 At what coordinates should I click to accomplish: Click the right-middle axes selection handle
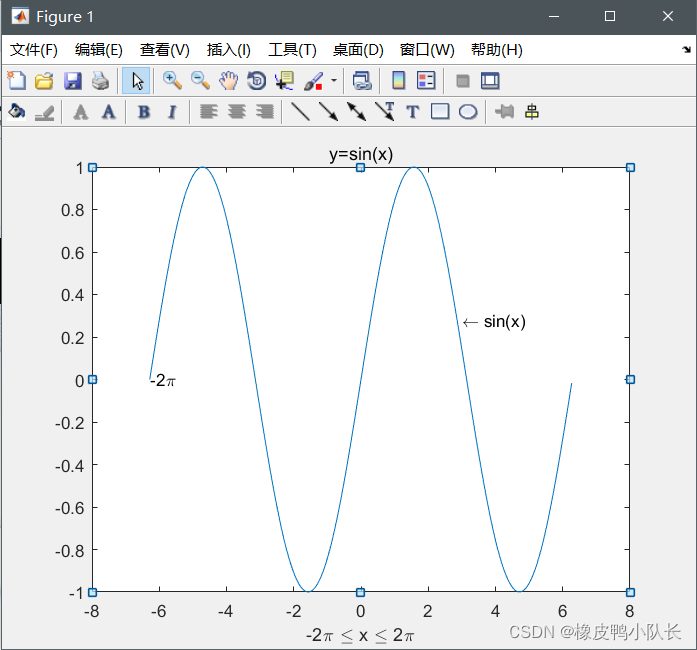(x=630, y=380)
